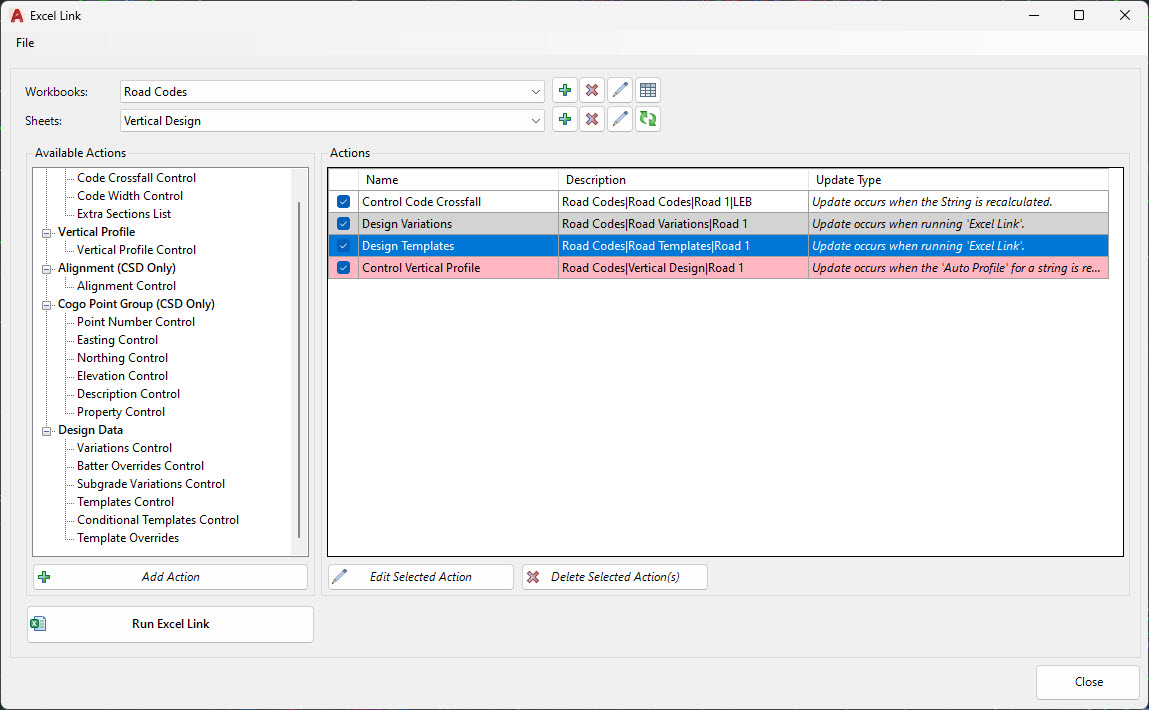Image resolution: width=1149 pixels, height=710 pixels.
Task: Collapse the Design Data tree node
Action: click(x=46, y=430)
